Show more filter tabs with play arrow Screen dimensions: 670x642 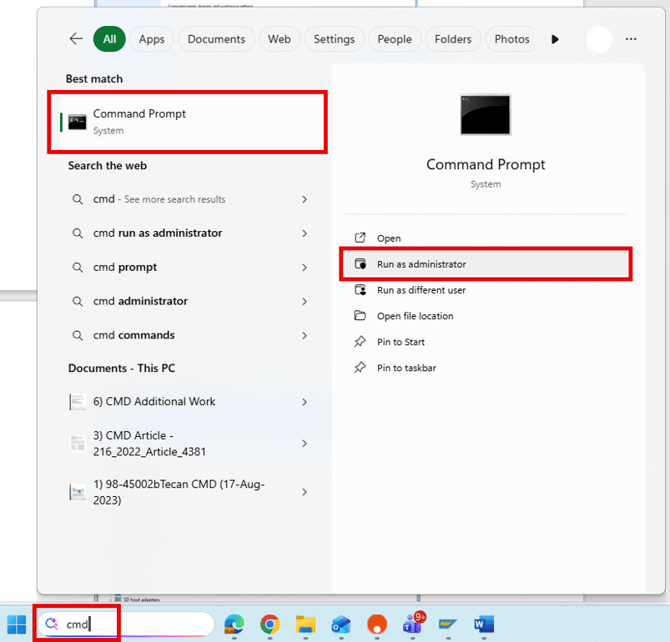pos(555,39)
